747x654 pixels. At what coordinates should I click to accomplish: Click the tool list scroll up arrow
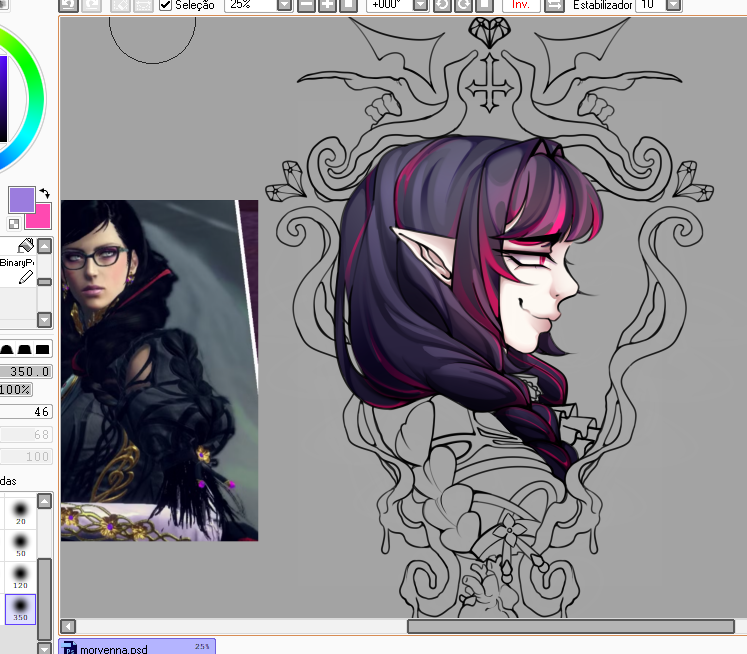pyautogui.click(x=44, y=246)
